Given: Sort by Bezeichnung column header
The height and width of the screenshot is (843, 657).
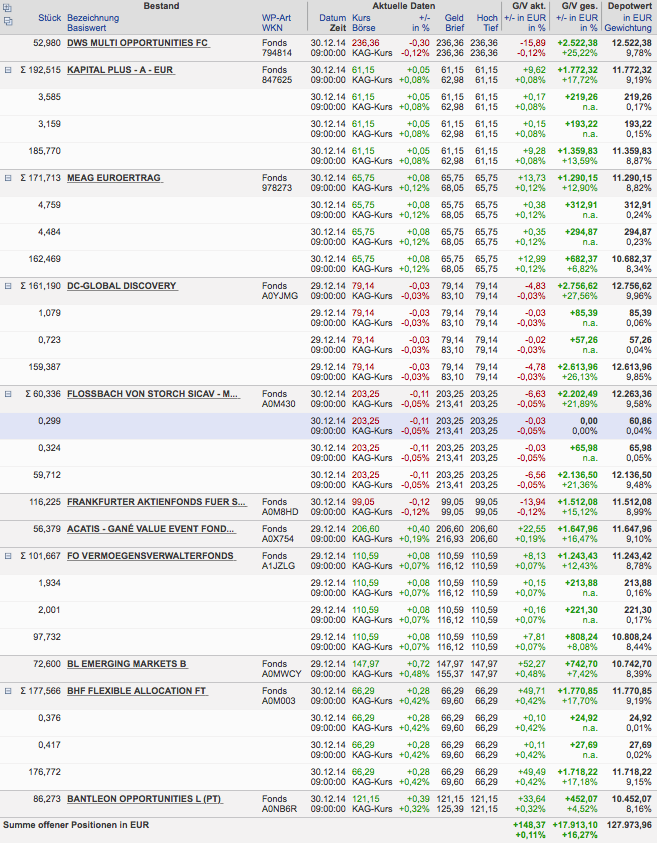Looking at the screenshot, I should tap(93, 18).
